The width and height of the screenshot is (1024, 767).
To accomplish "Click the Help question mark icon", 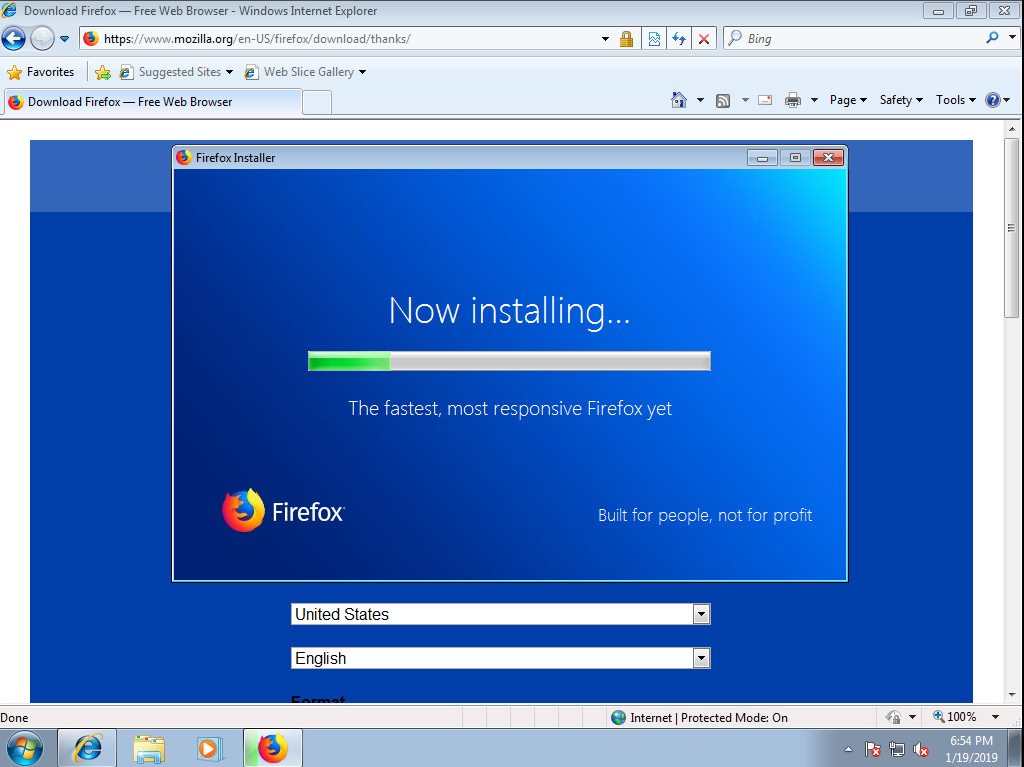I will pyautogui.click(x=993, y=100).
